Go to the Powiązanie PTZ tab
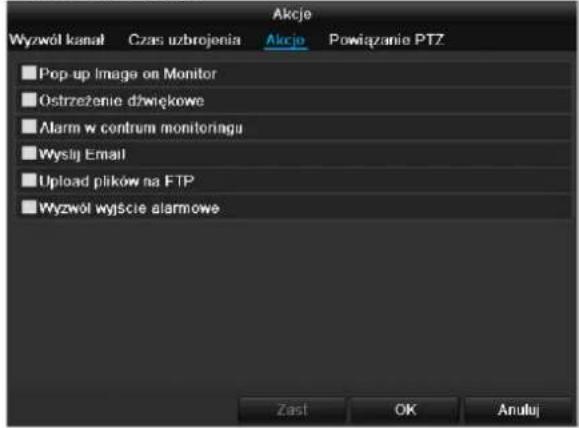Screen dimensions: 579x428 click(386, 40)
